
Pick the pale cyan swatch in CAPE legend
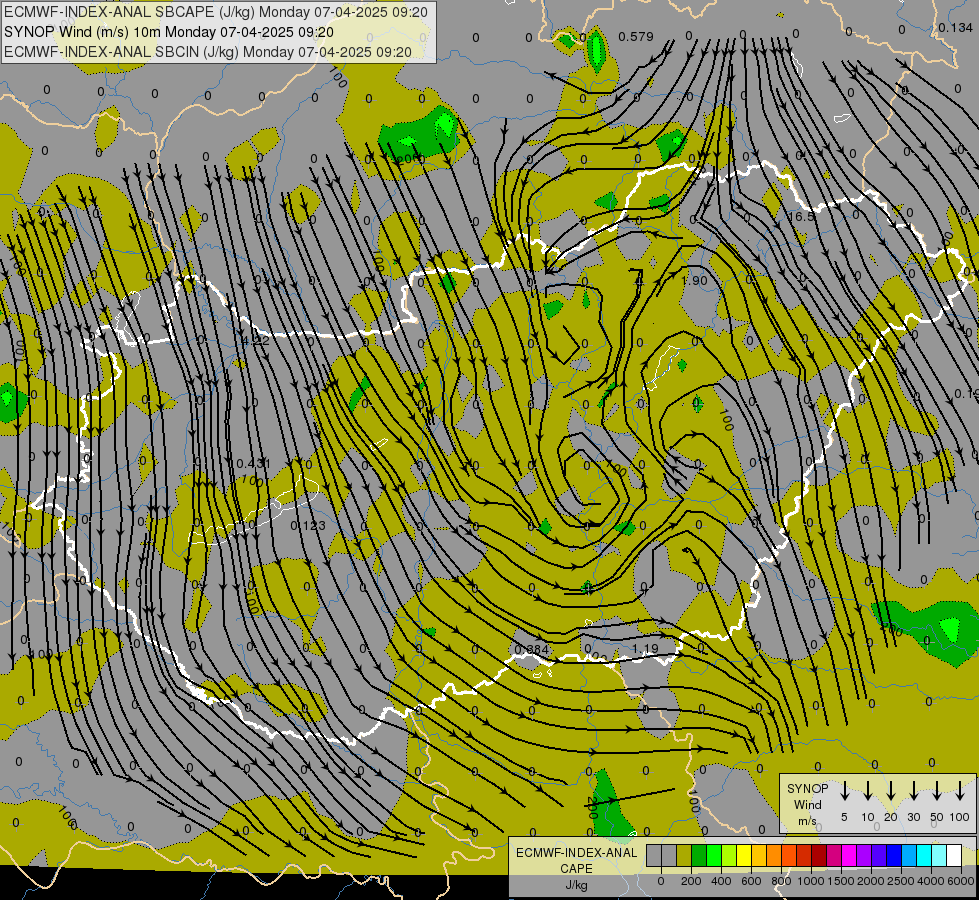click(940, 855)
